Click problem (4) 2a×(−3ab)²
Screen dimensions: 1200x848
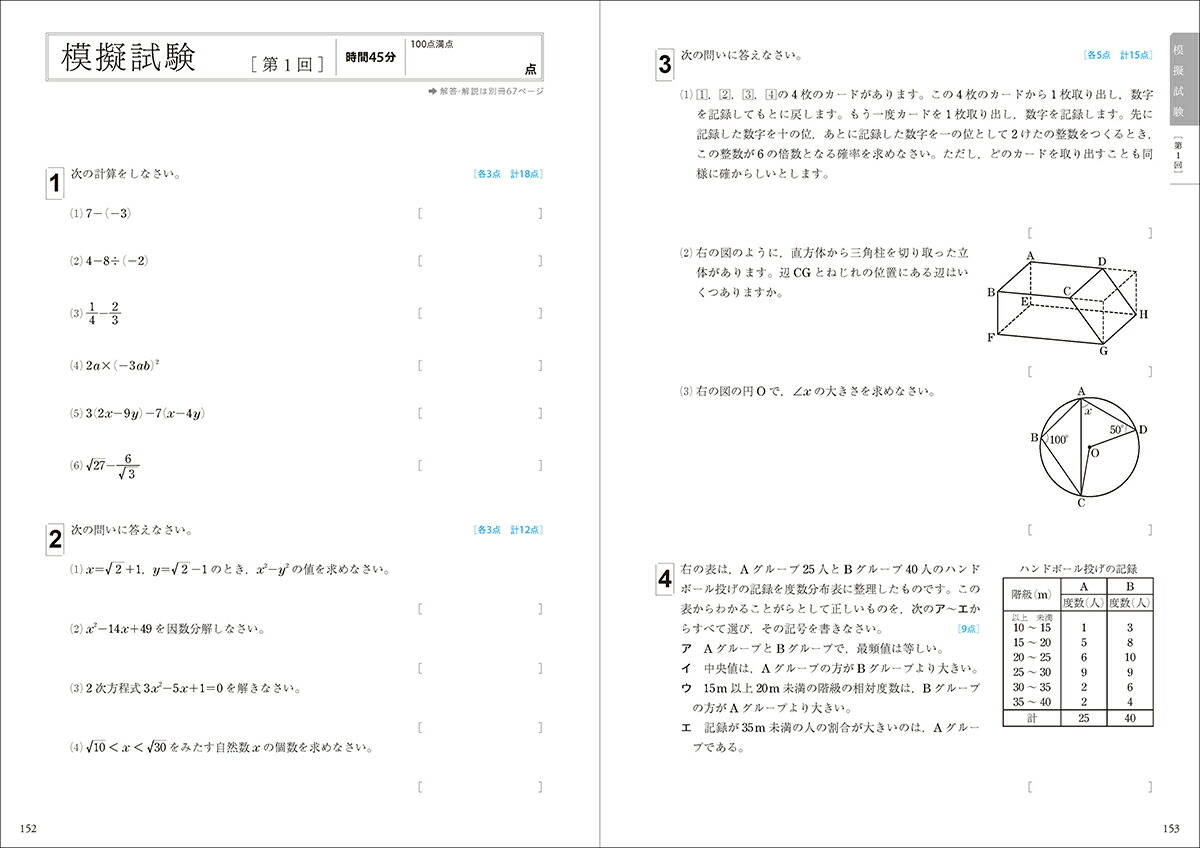pyautogui.click(x=115, y=365)
